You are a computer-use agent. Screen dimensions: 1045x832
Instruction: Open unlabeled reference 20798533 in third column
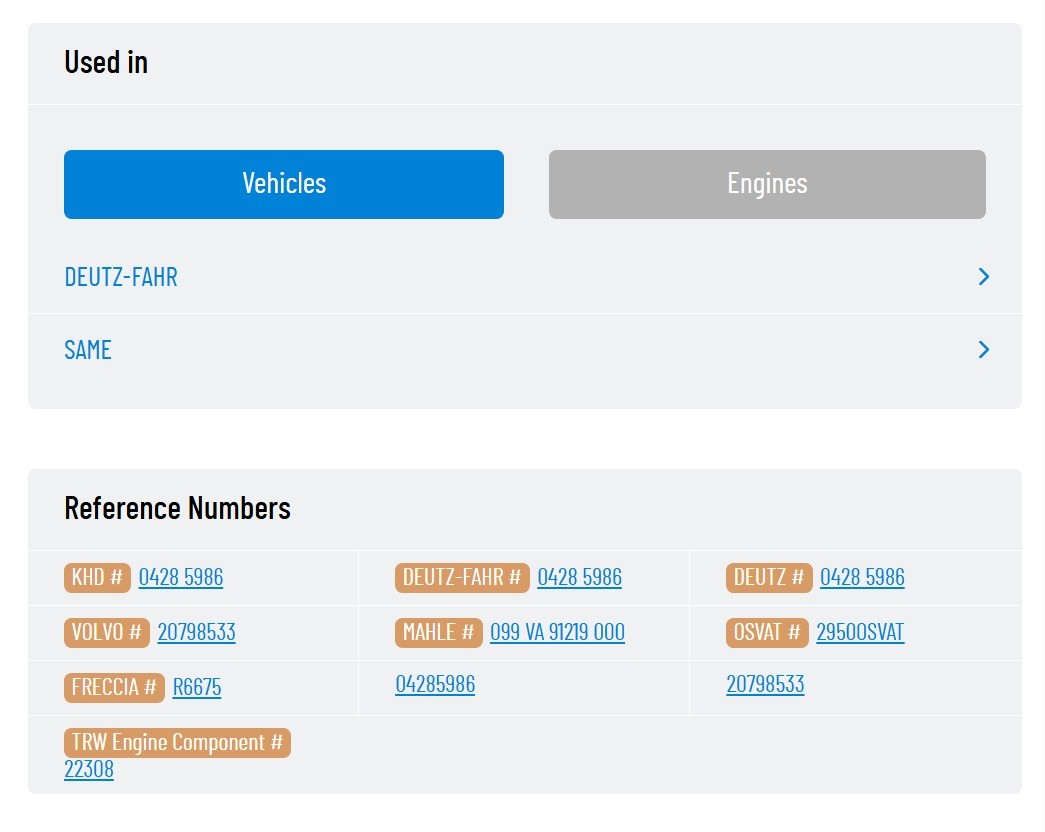(x=765, y=684)
